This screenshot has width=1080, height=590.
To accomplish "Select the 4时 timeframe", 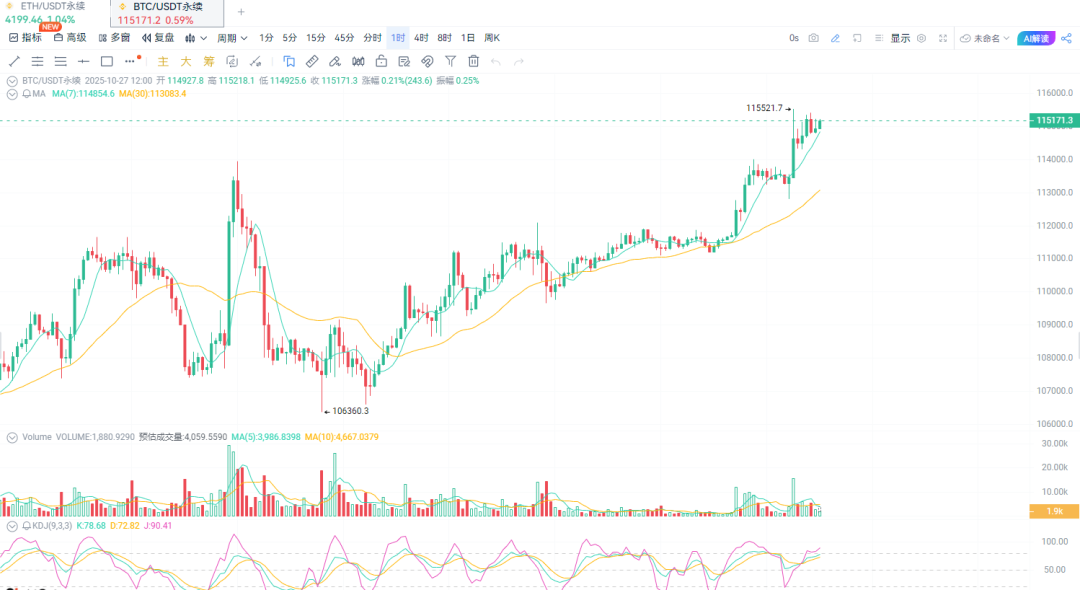I will pos(421,38).
